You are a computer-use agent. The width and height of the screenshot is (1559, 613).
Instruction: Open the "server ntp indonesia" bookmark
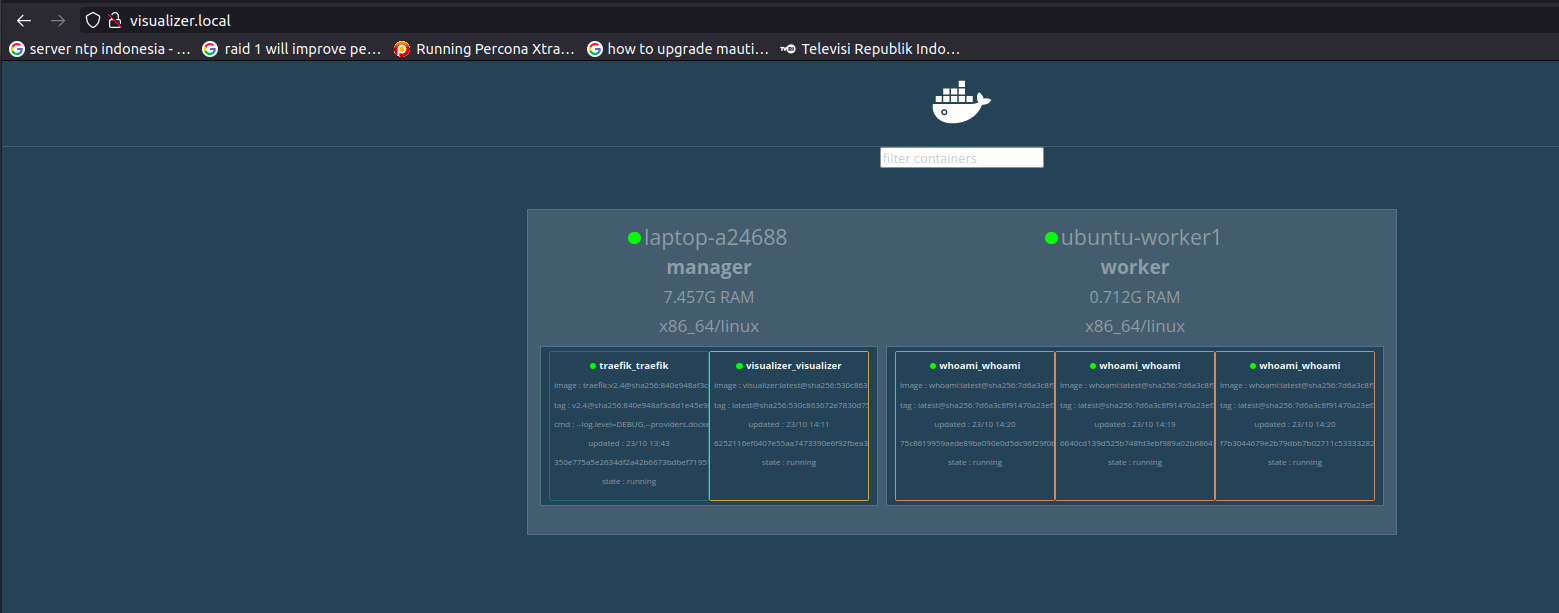click(100, 49)
